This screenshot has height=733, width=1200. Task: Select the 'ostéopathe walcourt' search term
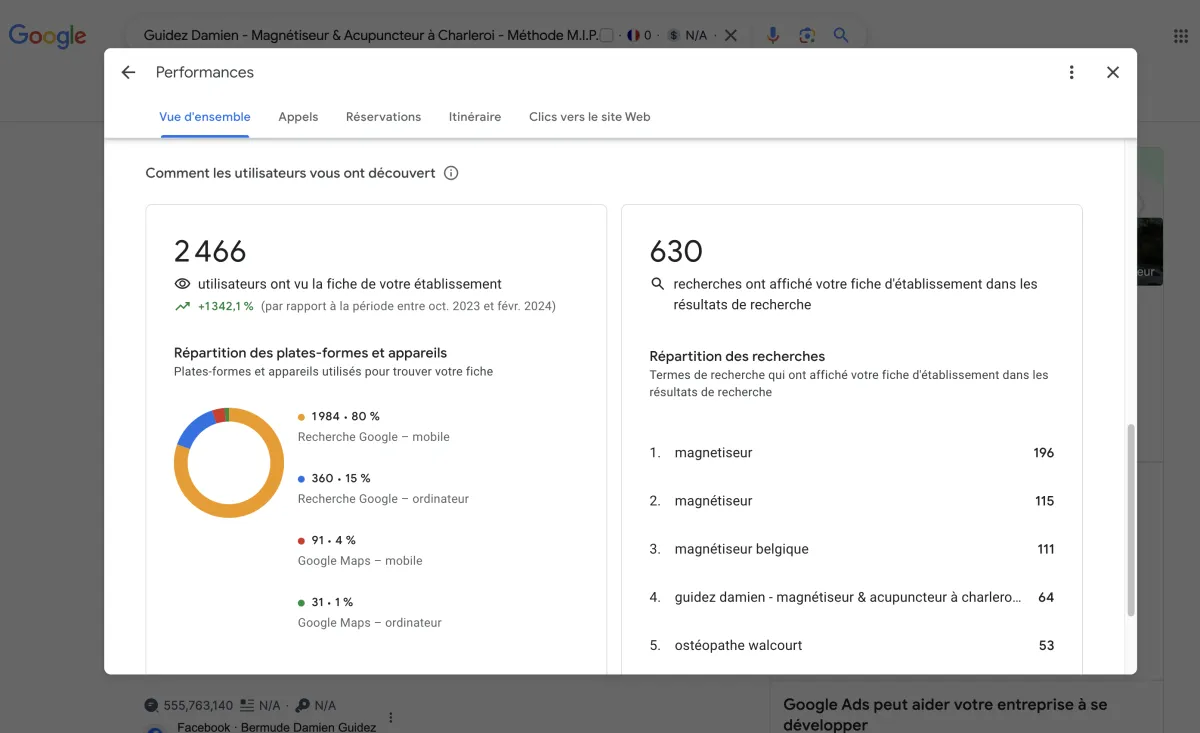[852, 645]
